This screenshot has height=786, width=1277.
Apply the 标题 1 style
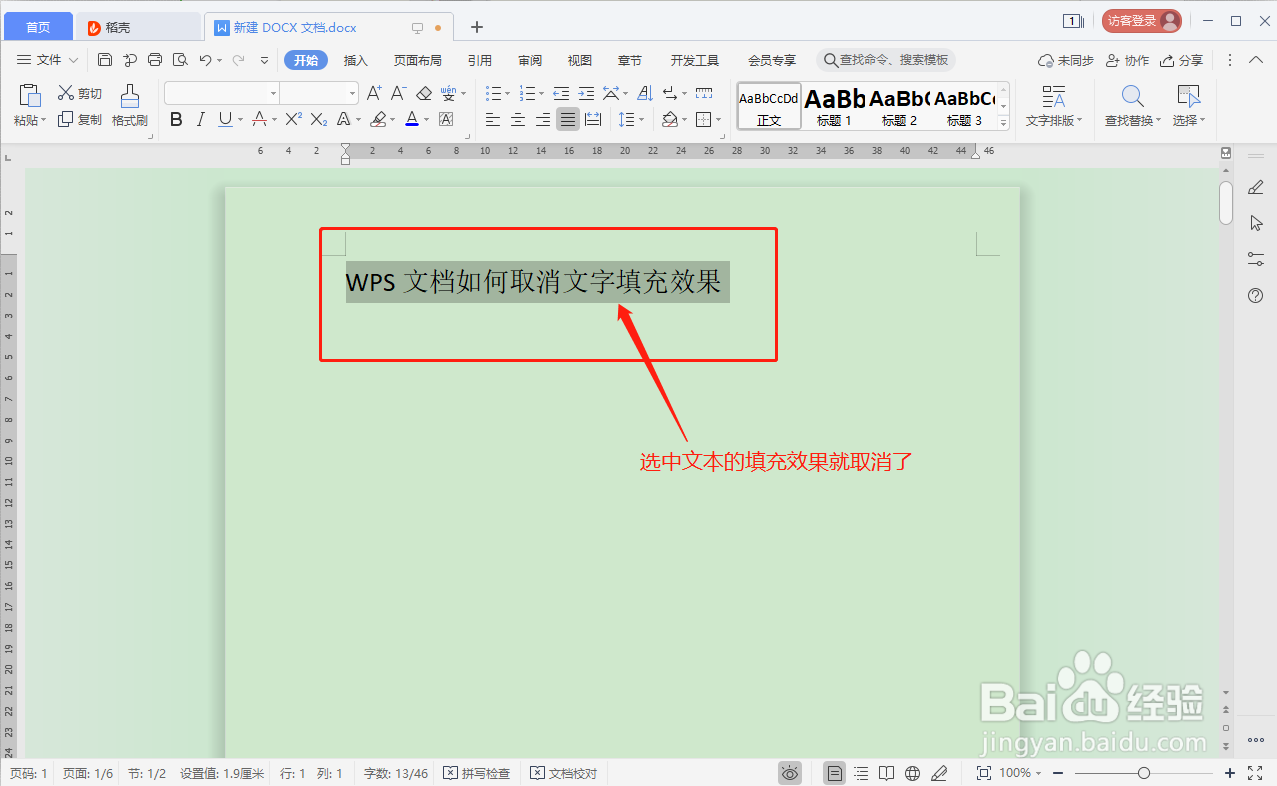click(x=834, y=107)
